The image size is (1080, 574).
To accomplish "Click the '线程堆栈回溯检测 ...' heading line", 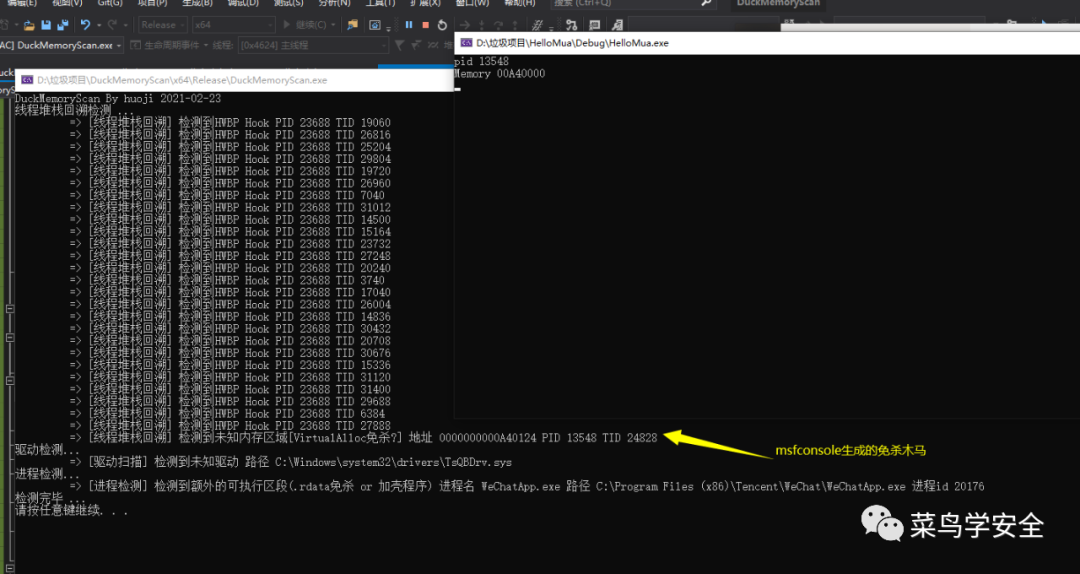I will pyautogui.click(x=74, y=111).
